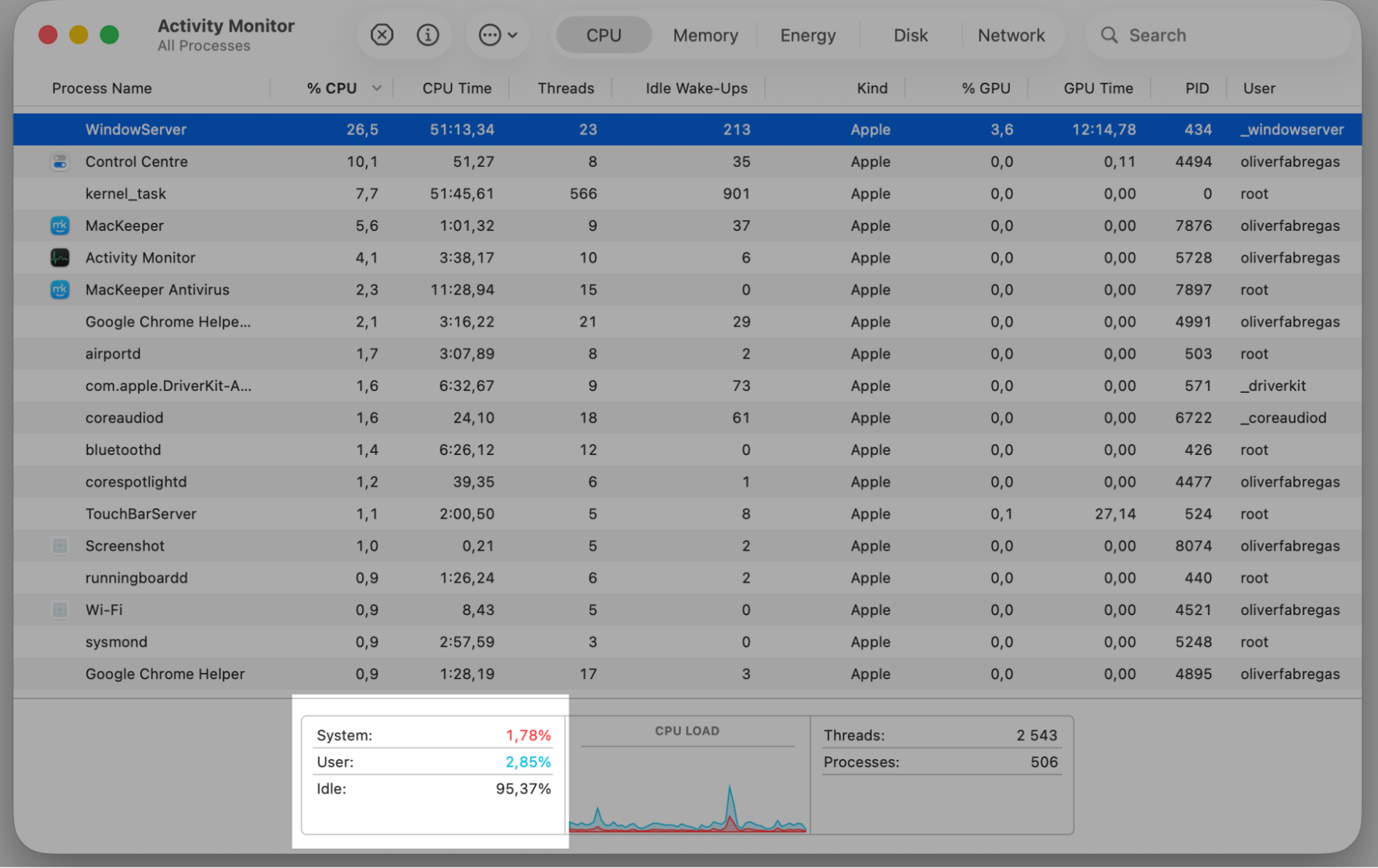The height and width of the screenshot is (868, 1378).
Task: Click PID 7876 in the MacKeeper row
Action: [x=1193, y=225]
